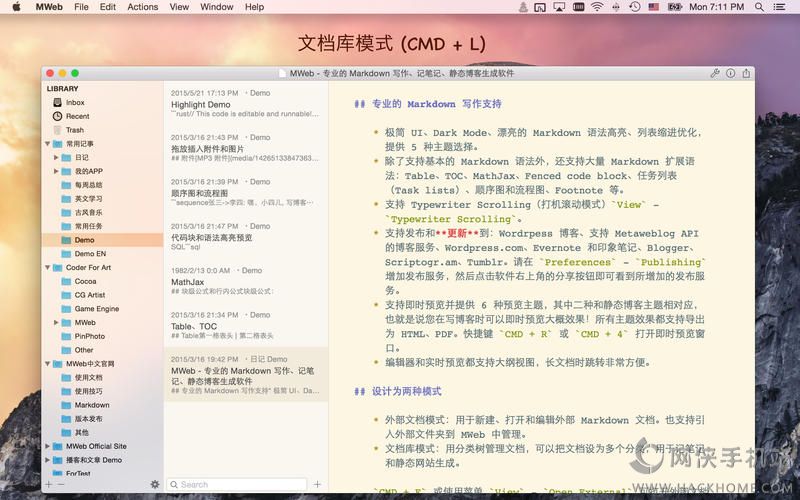The height and width of the screenshot is (500, 800).
Task: Open the Apple menu
Action: point(16,7)
